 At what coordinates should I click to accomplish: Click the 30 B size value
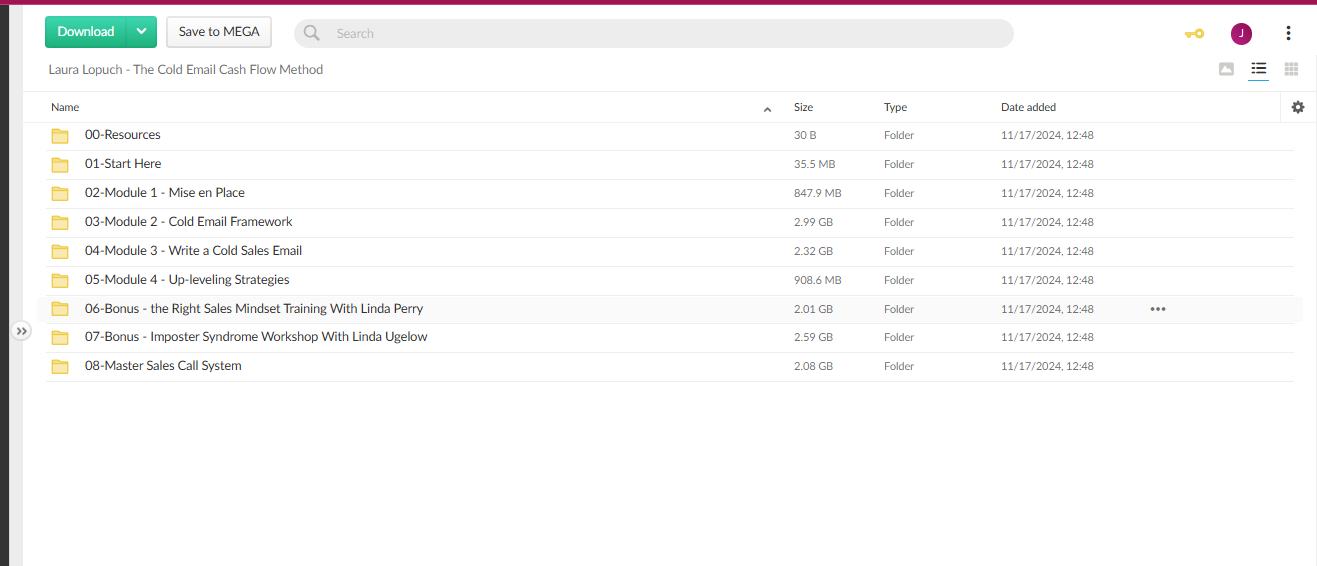(x=805, y=135)
